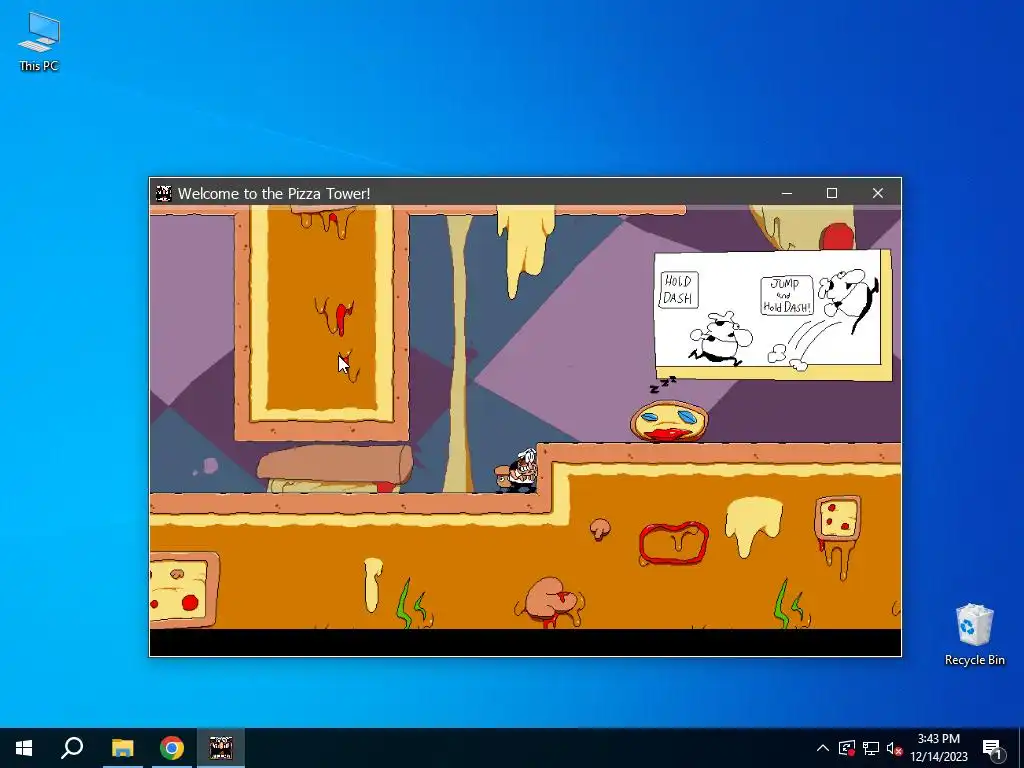This screenshot has width=1024, height=768.
Task: Open the taskbar search magnifier
Action: point(72,748)
